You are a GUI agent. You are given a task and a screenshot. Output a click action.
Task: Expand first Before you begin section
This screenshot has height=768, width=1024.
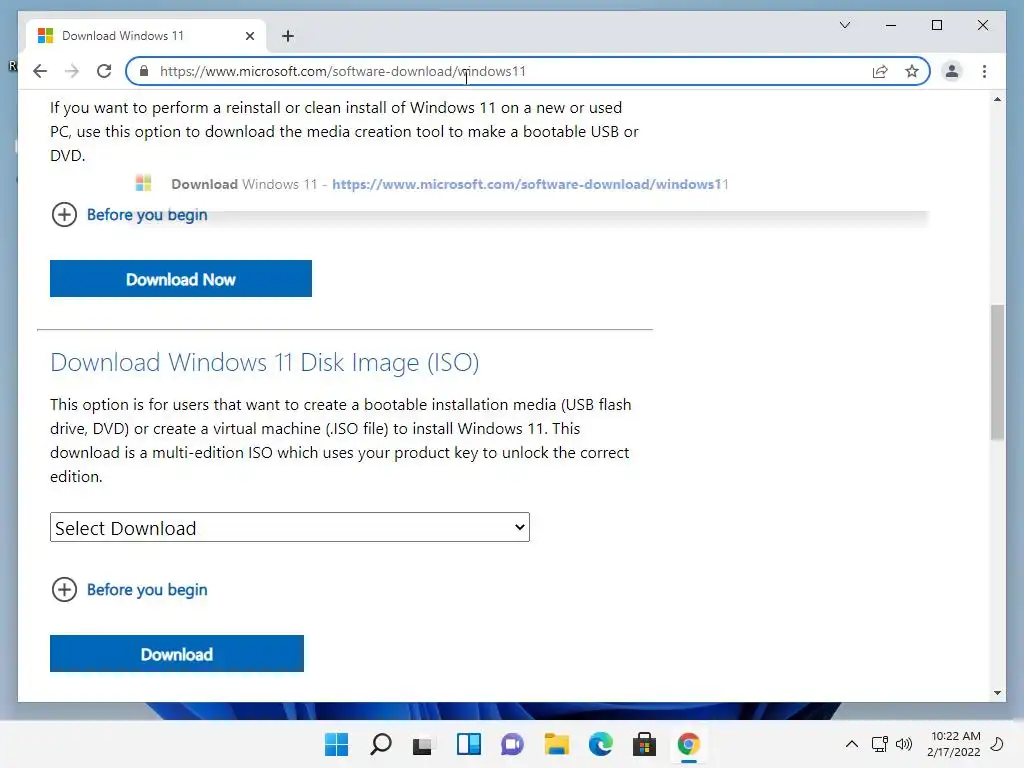point(129,215)
